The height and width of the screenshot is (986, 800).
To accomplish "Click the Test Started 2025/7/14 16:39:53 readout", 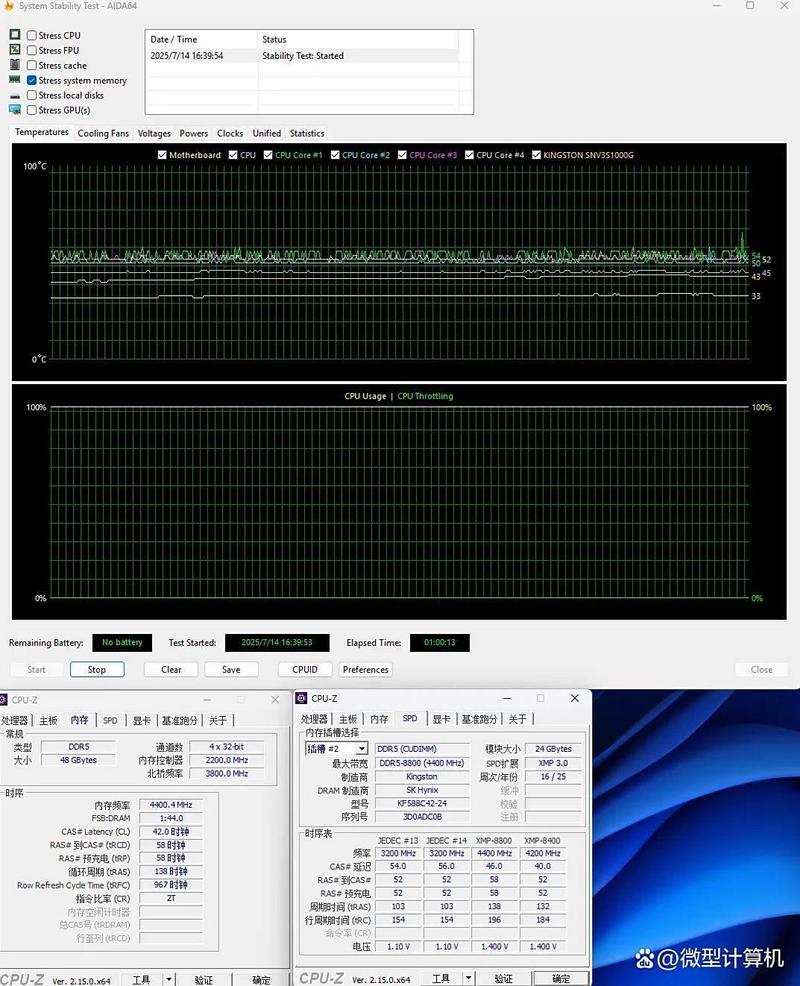I will [277, 643].
